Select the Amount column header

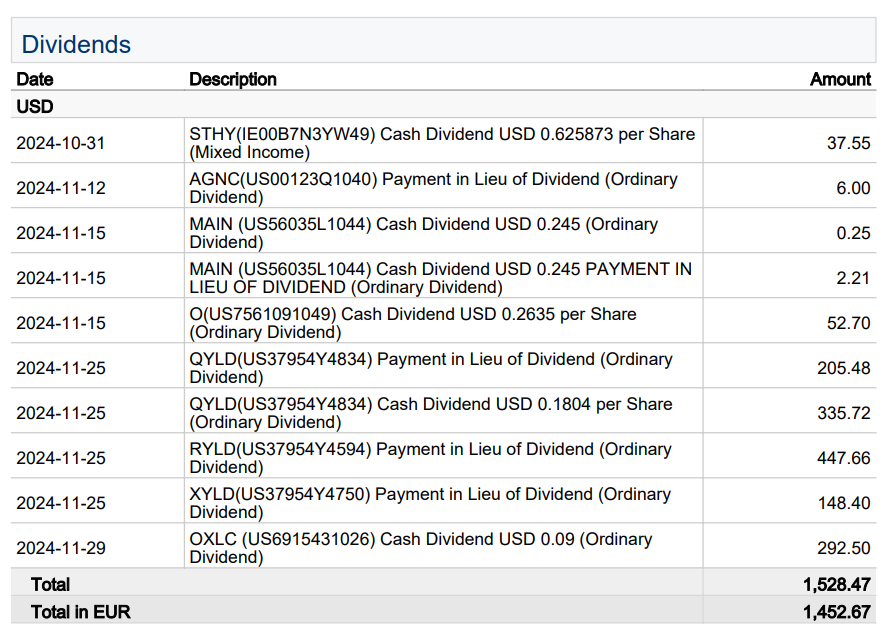point(840,79)
